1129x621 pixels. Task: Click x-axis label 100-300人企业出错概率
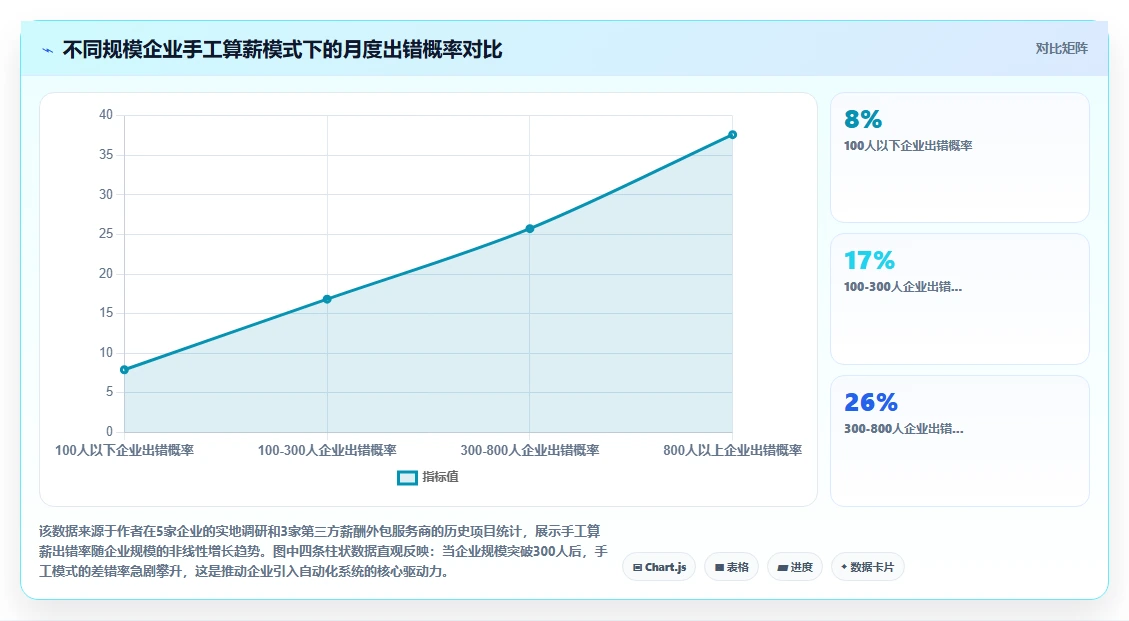click(x=327, y=450)
